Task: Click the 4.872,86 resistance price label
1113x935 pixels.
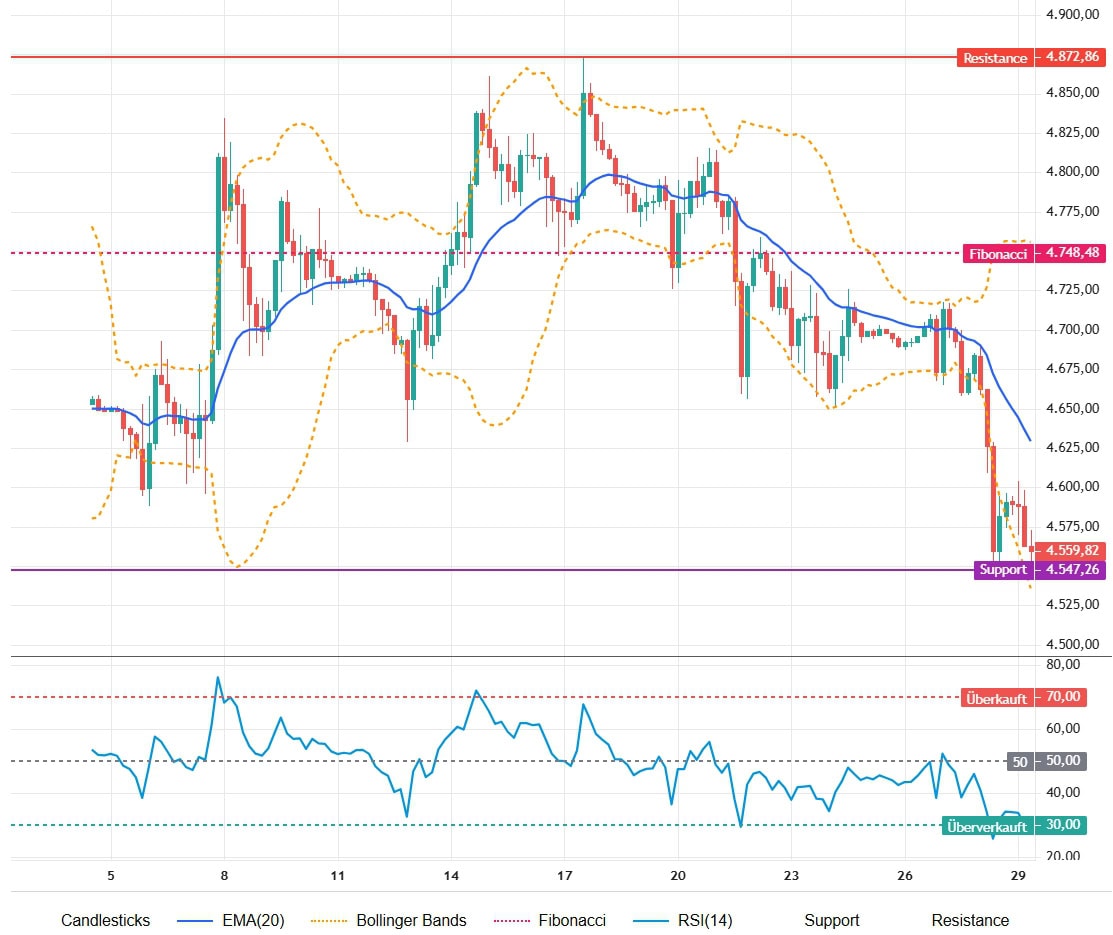Action: point(1070,58)
